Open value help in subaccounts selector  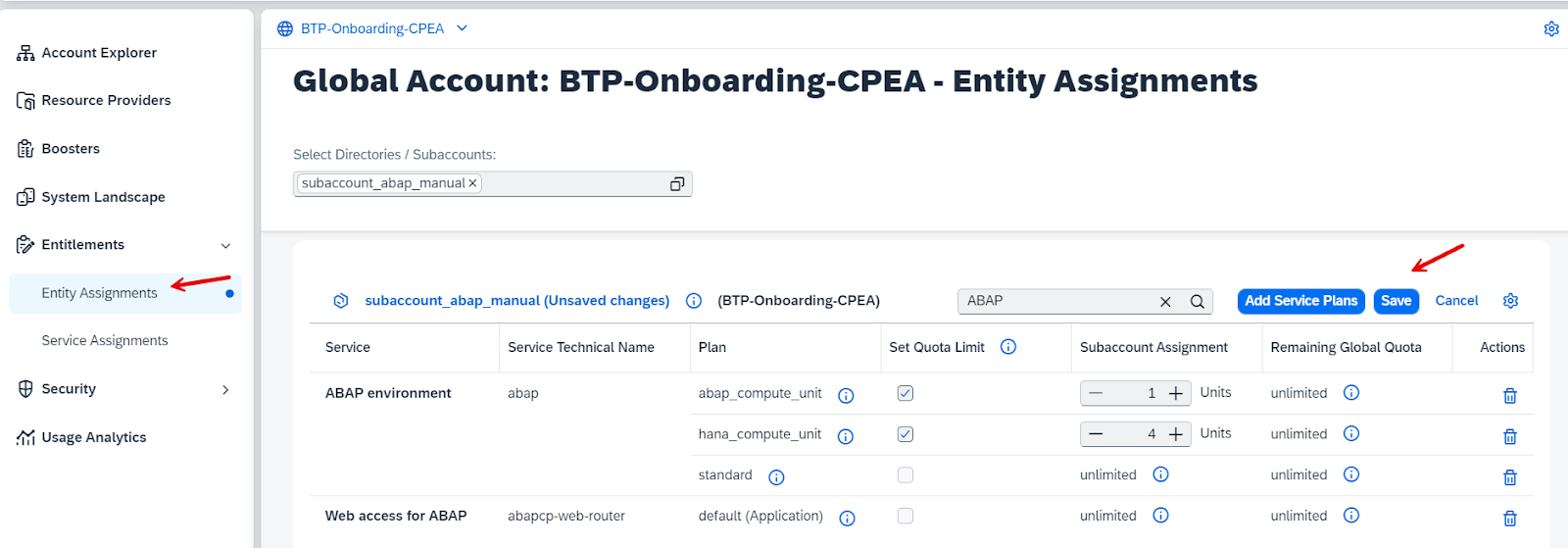point(676,184)
